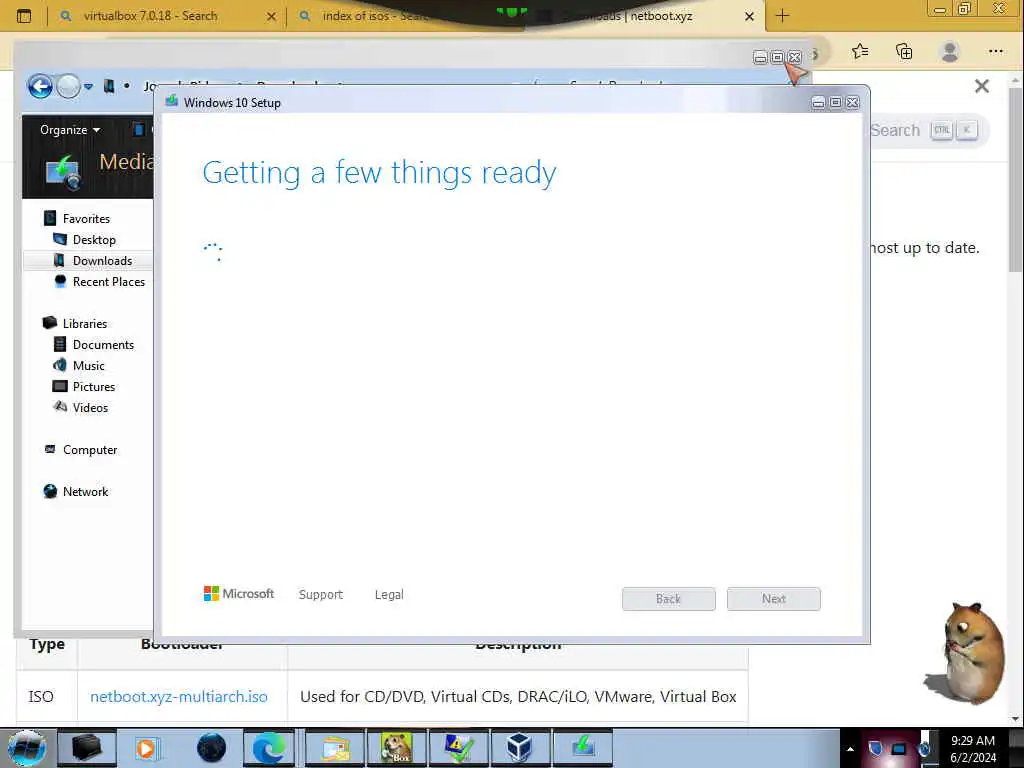Viewport: 1024px width, 768px height.
Task: Close the netboot.xyz tab
Action: pyautogui.click(x=750, y=16)
